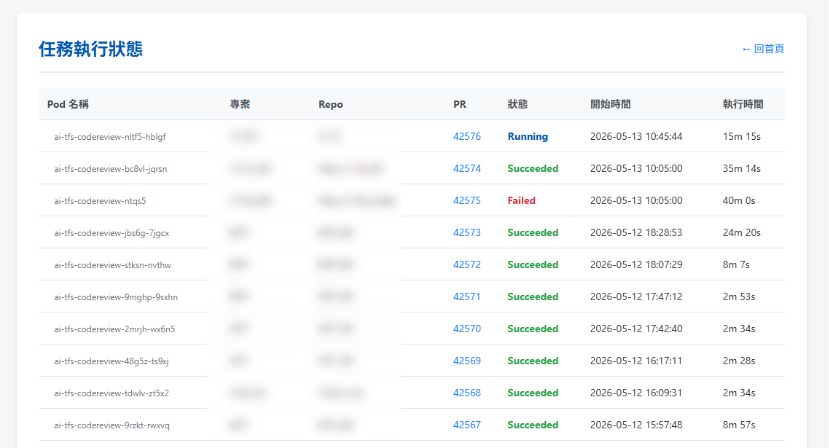Click duration 8m 7s
The height and width of the screenshot is (448, 829).
(x=736, y=264)
